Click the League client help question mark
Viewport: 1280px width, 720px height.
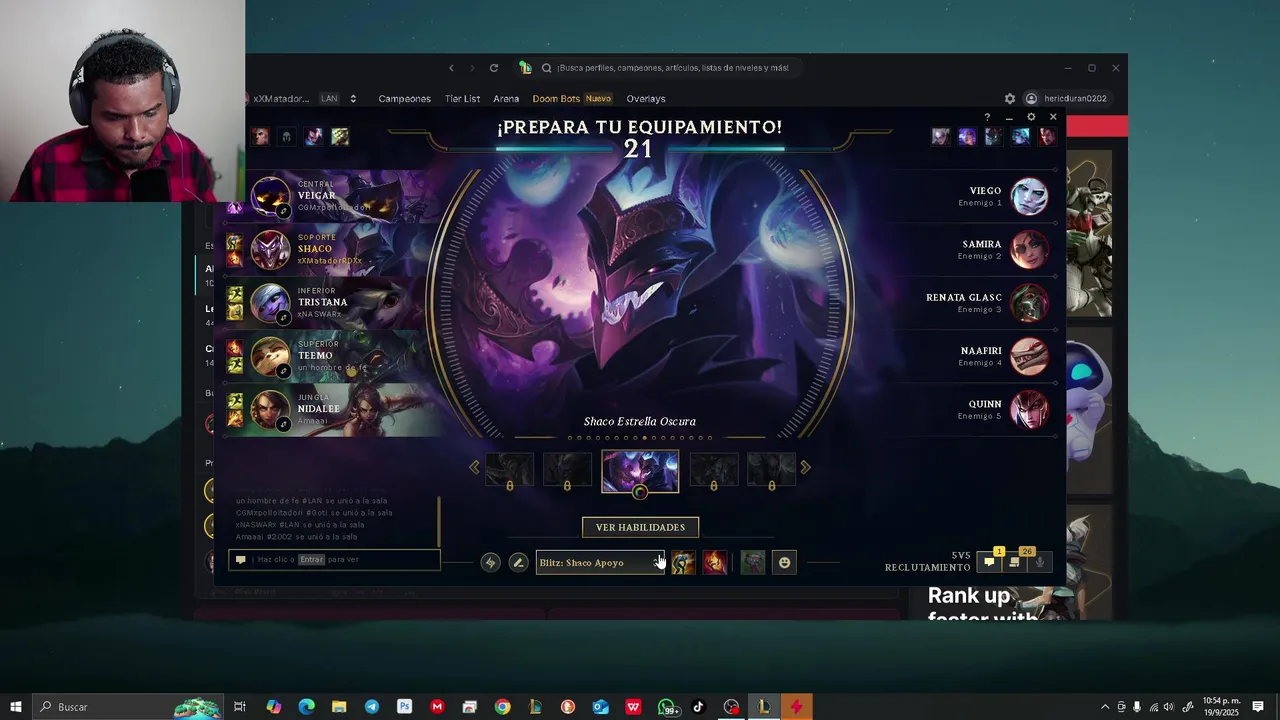(987, 117)
